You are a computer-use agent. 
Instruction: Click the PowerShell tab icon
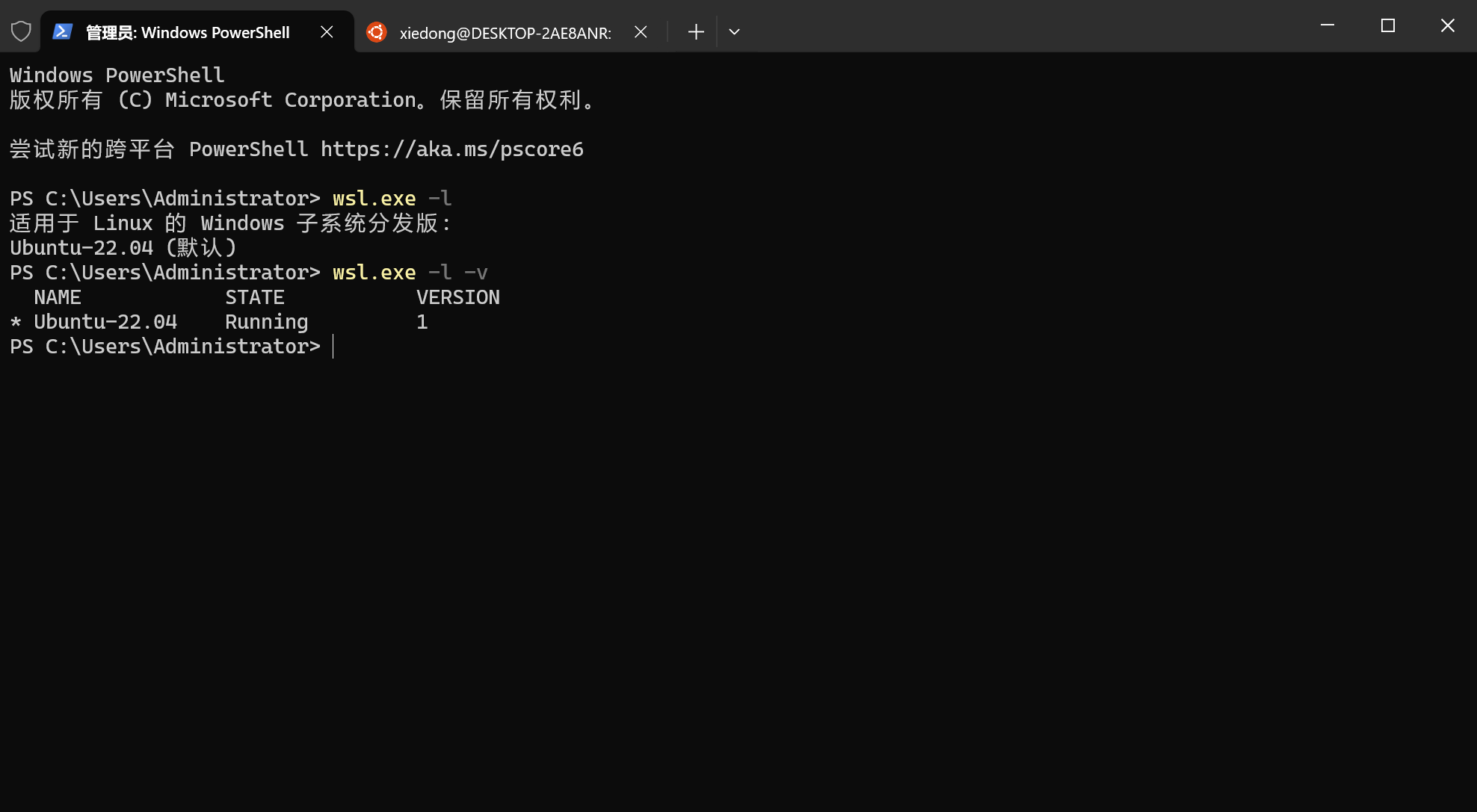(x=63, y=31)
